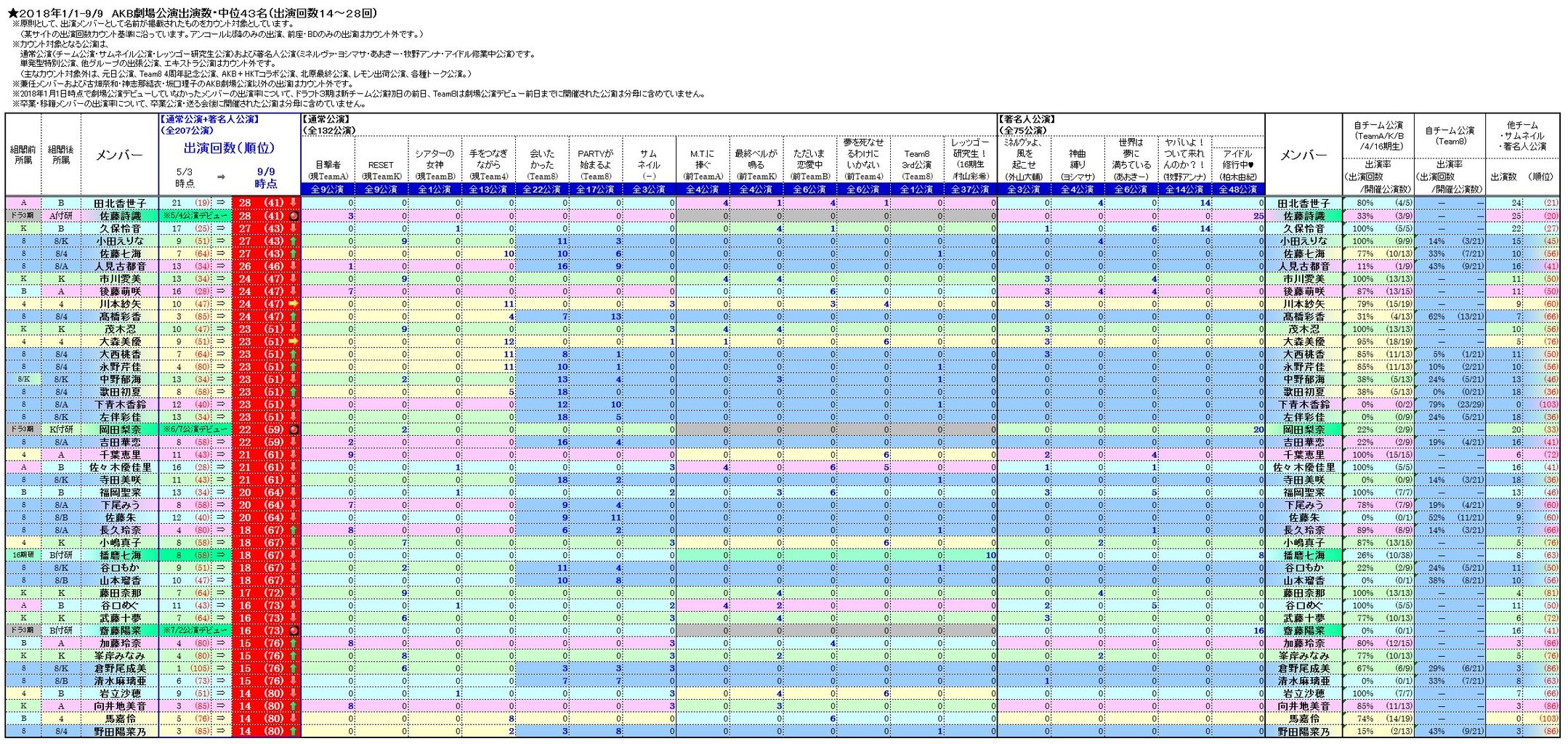The image size is (1568, 744).
Task: Select the green up arrow in 小田えりな's row
Action: coord(294,241)
